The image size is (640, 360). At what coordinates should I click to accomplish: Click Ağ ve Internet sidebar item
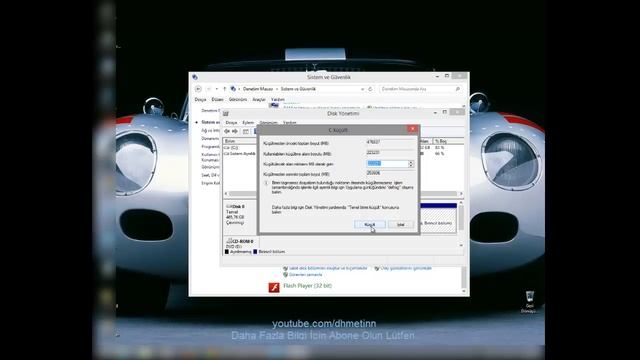click(210, 130)
